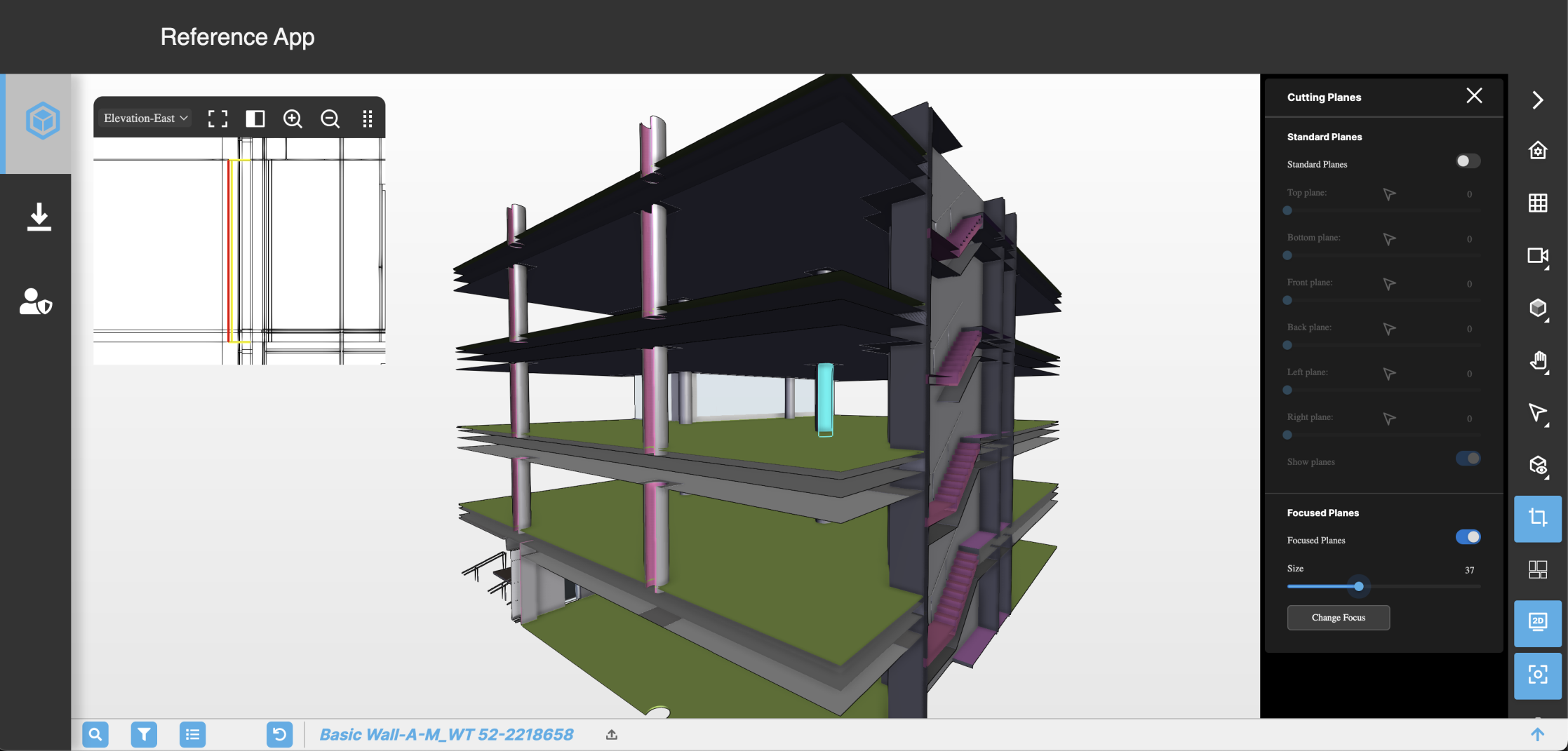The image size is (1568, 751).
Task: Click the Change Focus button
Action: (1338, 618)
